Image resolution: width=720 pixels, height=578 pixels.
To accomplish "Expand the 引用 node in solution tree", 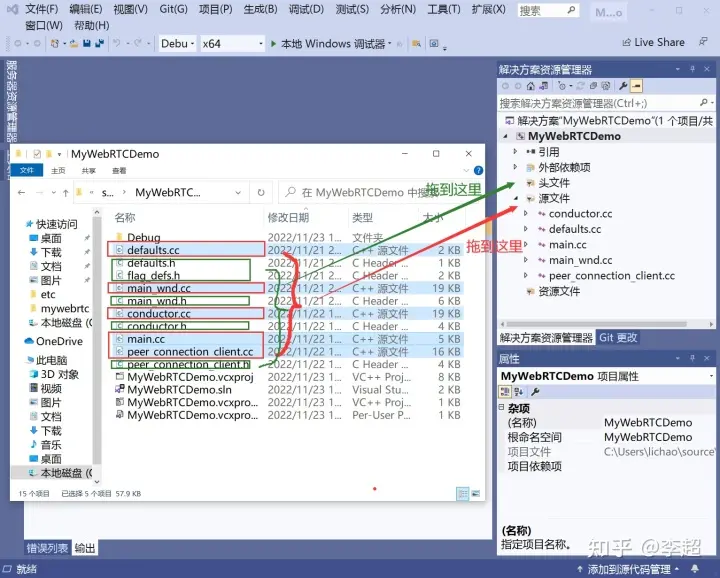I will coord(515,151).
